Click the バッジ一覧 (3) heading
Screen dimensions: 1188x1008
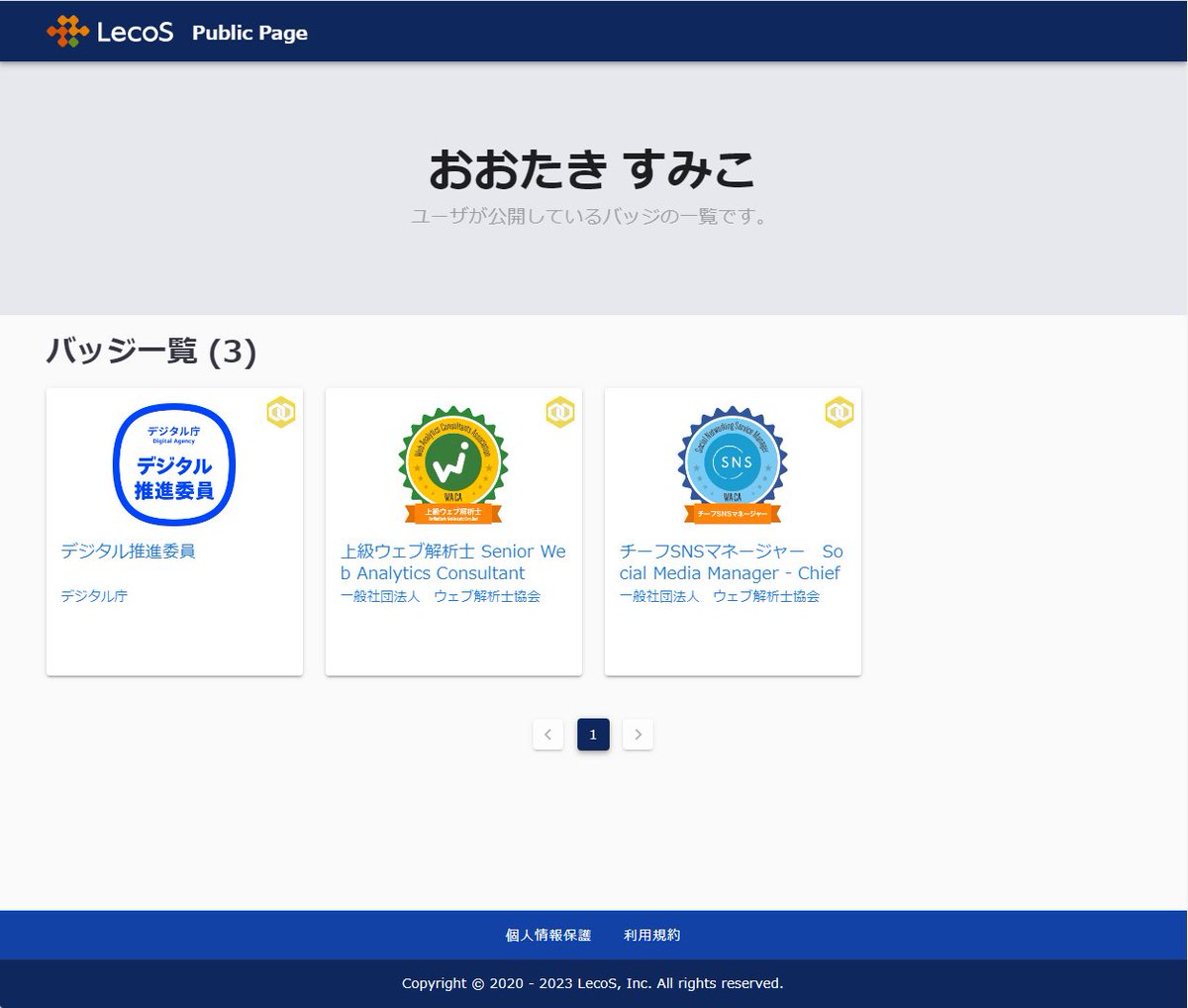coord(151,351)
